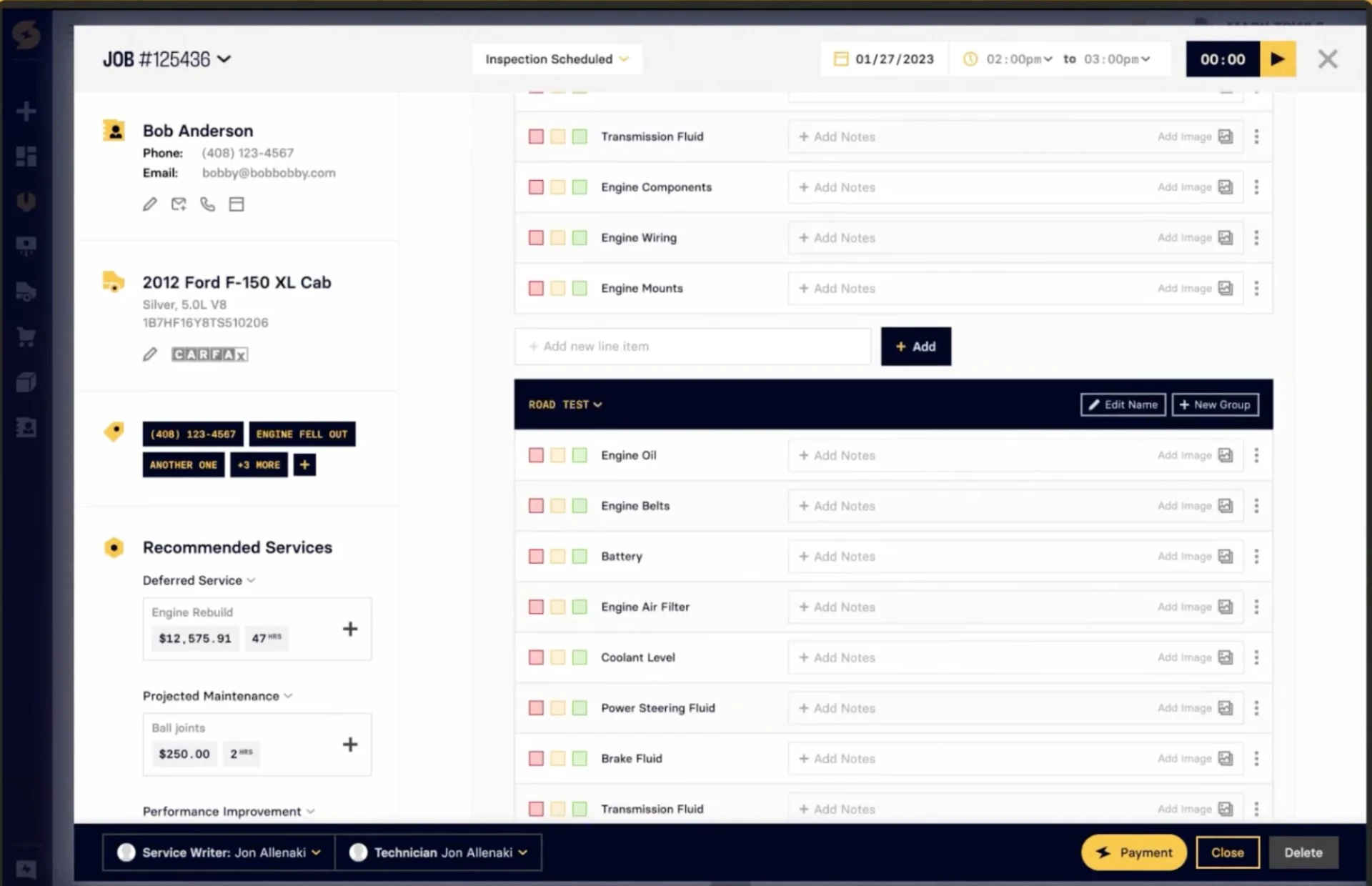Mark Engine Wiring with green status box
The image size is (1372, 886).
coord(580,238)
